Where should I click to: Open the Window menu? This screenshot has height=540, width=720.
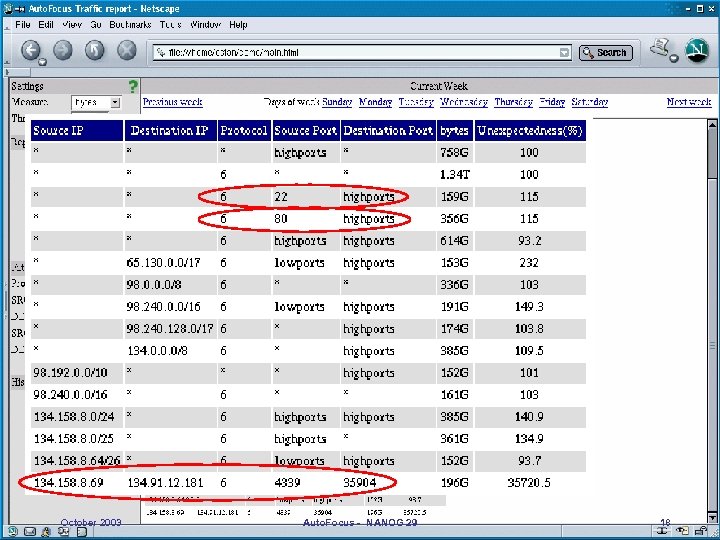tap(205, 25)
